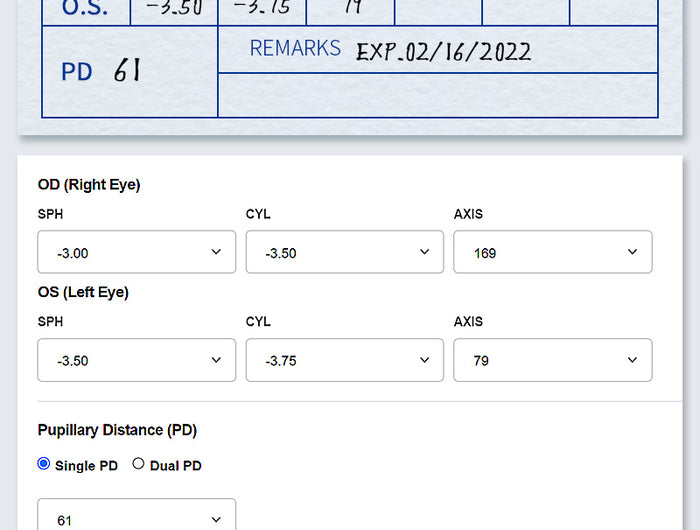The width and height of the screenshot is (700, 530).
Task: Expand the OS CYL dropdown showing -3.75
Action: click(x=344, y=360)
